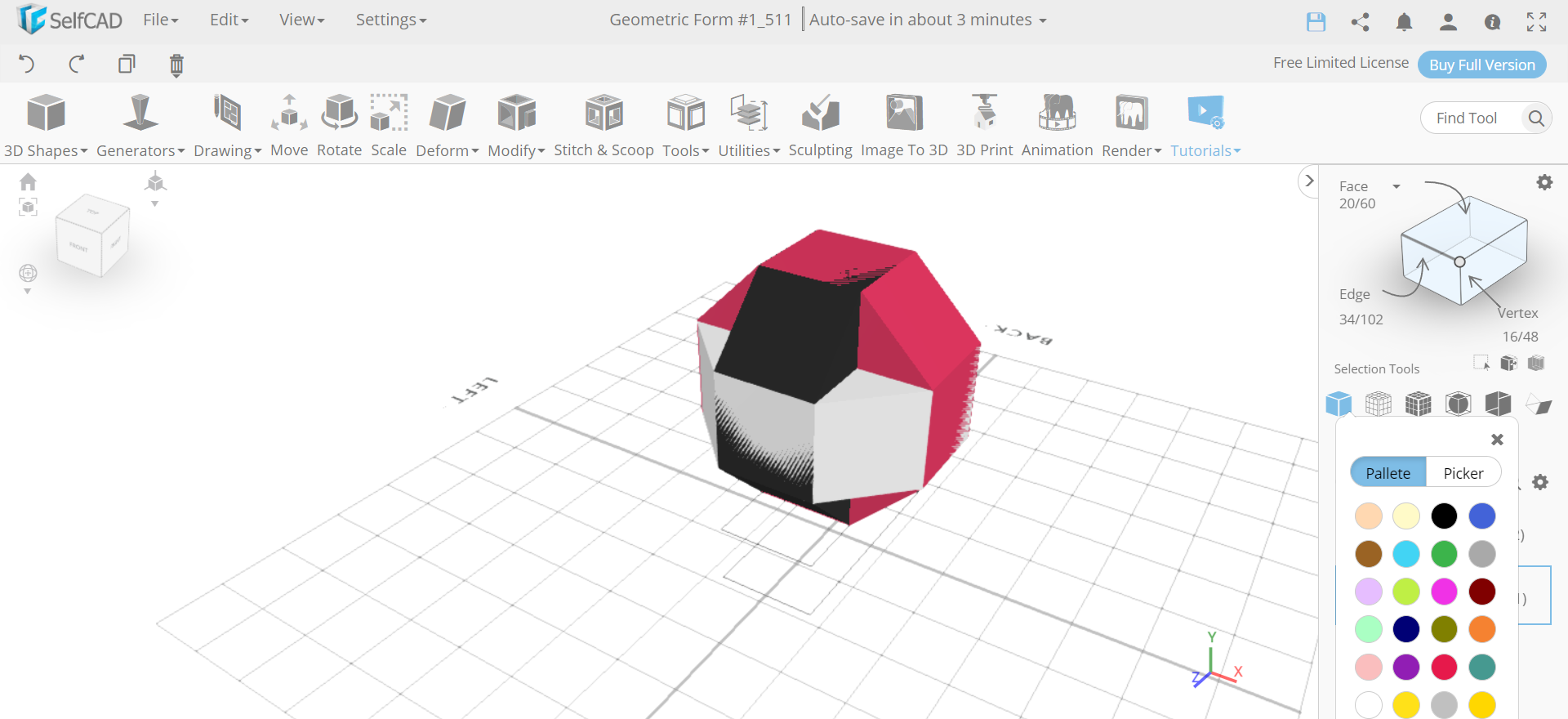Switch to the Pallete tab
The image size is (1568, 719).
pos(1388,473)
